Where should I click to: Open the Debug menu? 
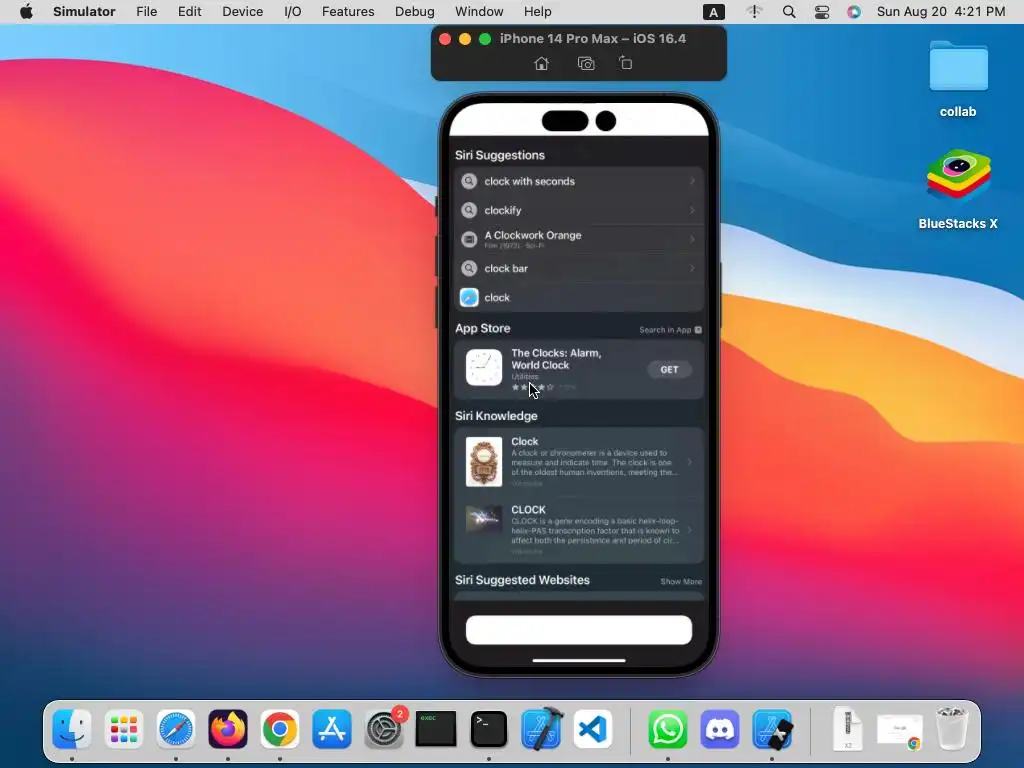click(415, 12)
